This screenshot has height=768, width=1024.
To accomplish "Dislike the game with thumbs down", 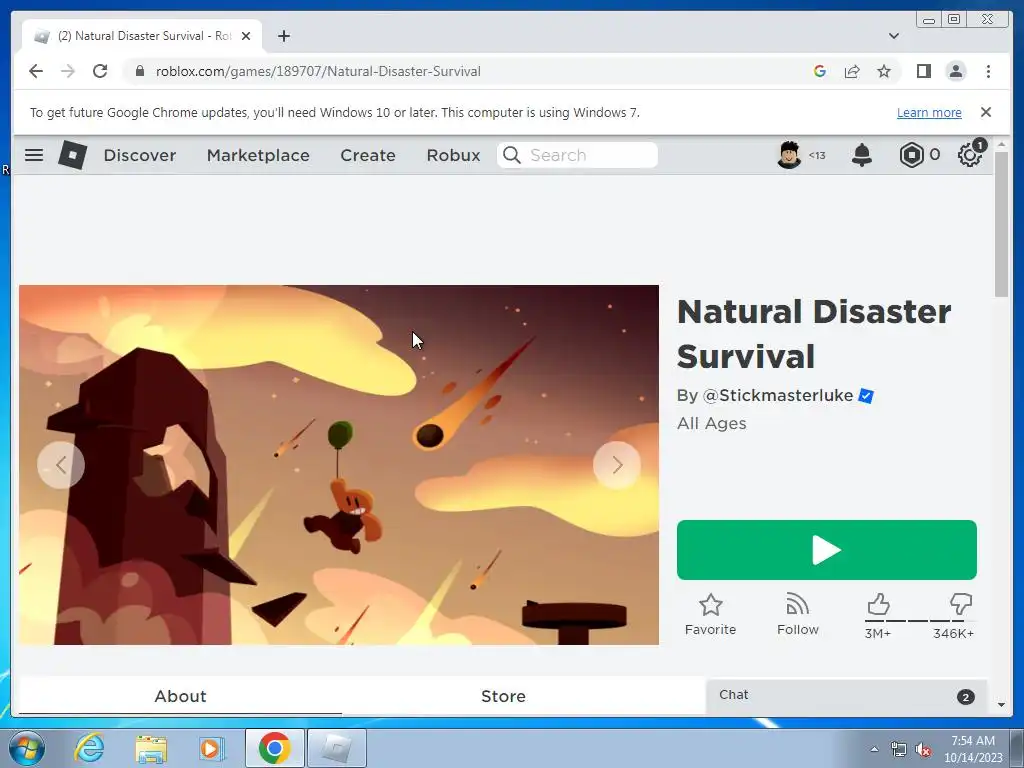I will [961, 605].
